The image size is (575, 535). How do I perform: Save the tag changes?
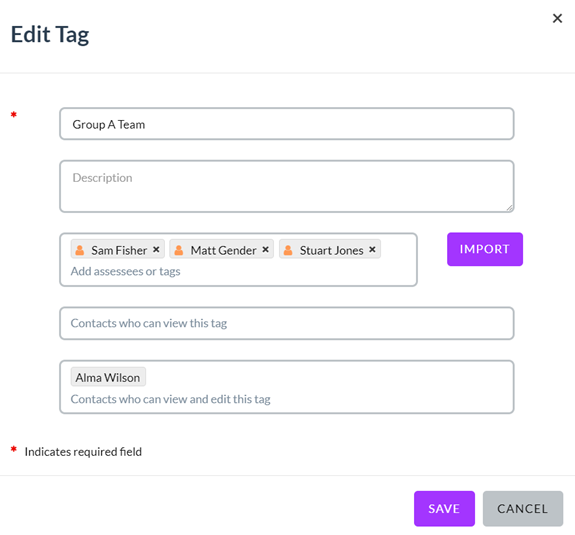click(x=444, y=509)
